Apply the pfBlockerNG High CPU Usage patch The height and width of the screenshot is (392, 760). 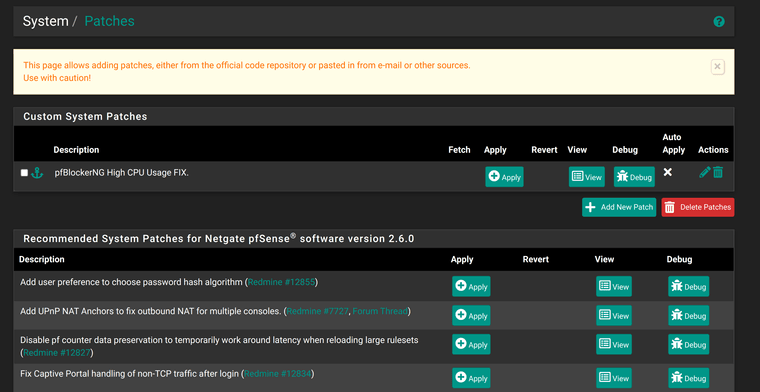tap(504, 177)
